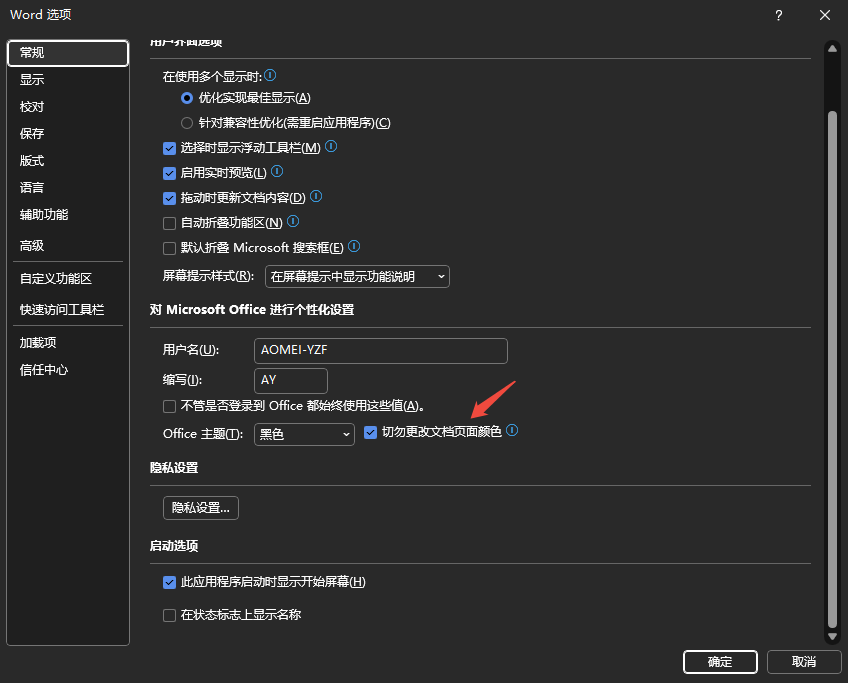Enable 不管是否登录到 Office 都始终使用这些值
The width and height of the screenshot is (848, 683).
tap(169, 406)
